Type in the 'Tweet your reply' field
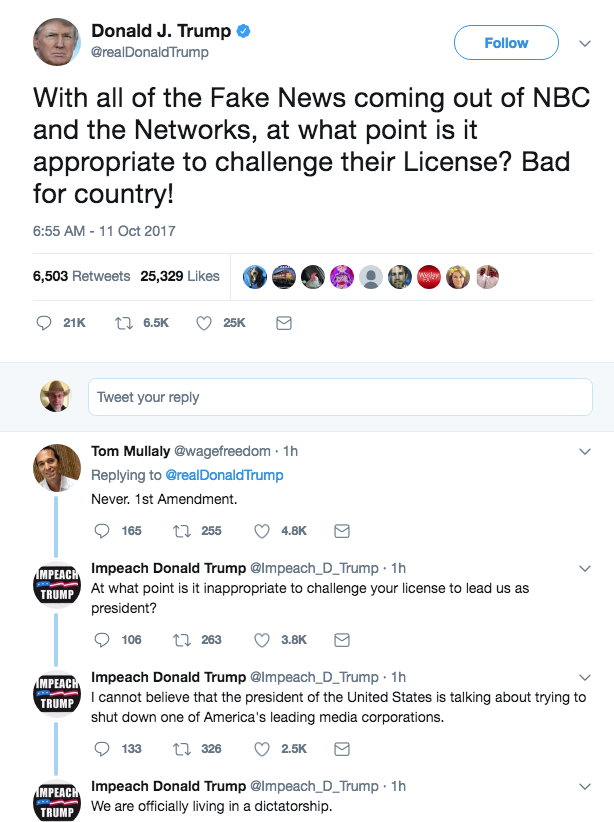 [x=340, y=397]
